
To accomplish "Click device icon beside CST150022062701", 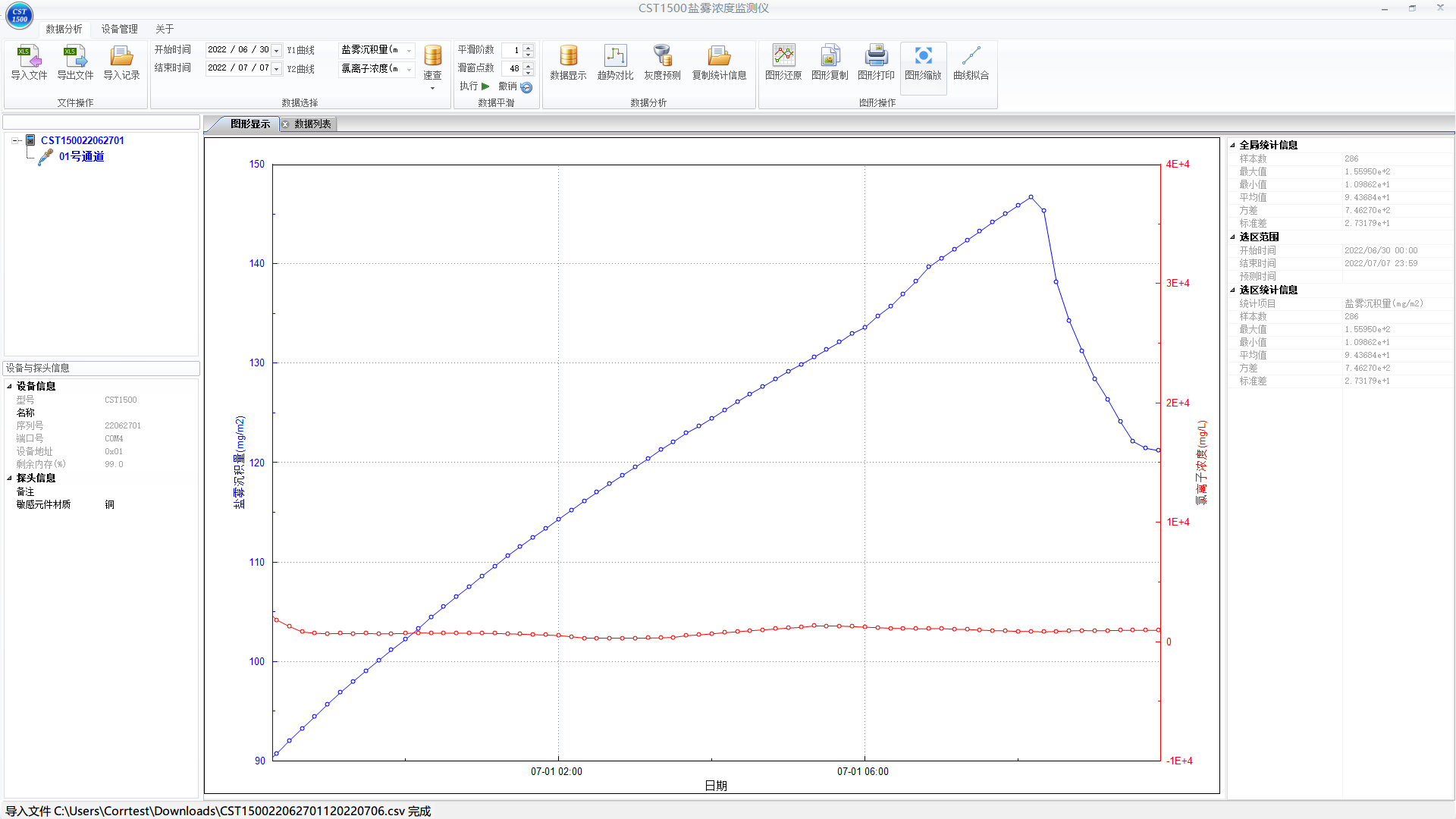I will [x=30, y=140].
